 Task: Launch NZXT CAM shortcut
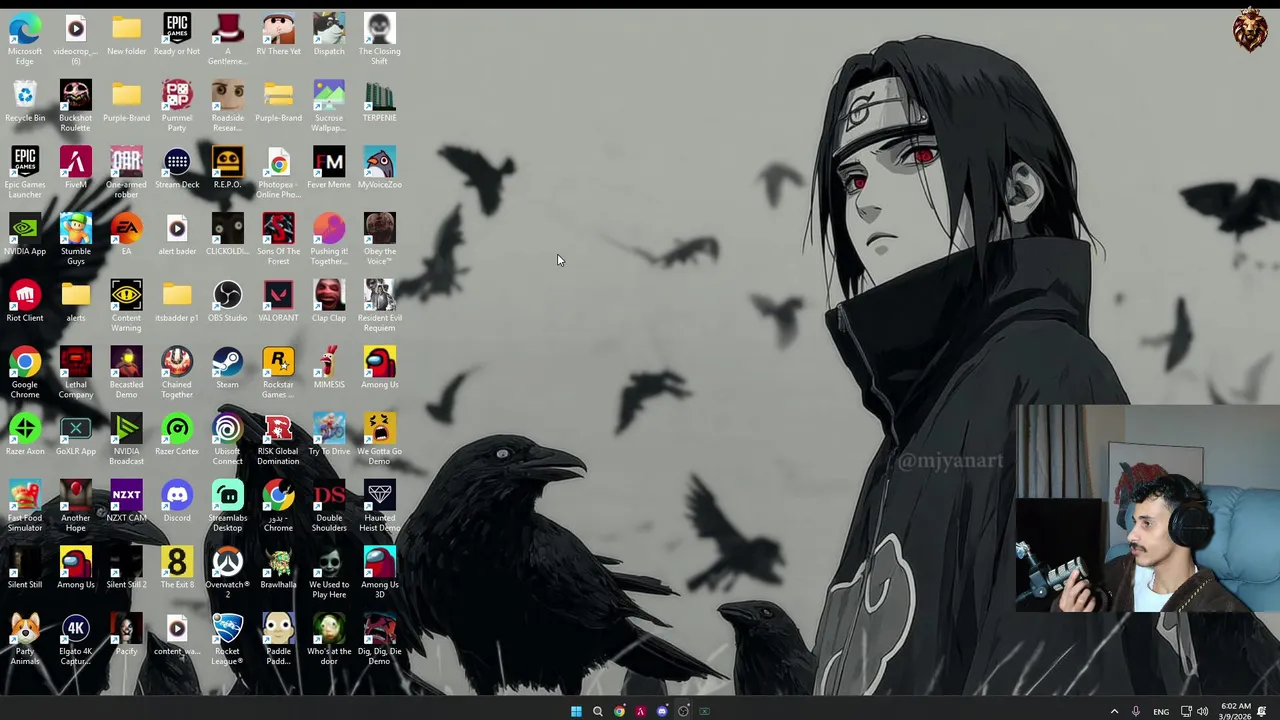127,501
